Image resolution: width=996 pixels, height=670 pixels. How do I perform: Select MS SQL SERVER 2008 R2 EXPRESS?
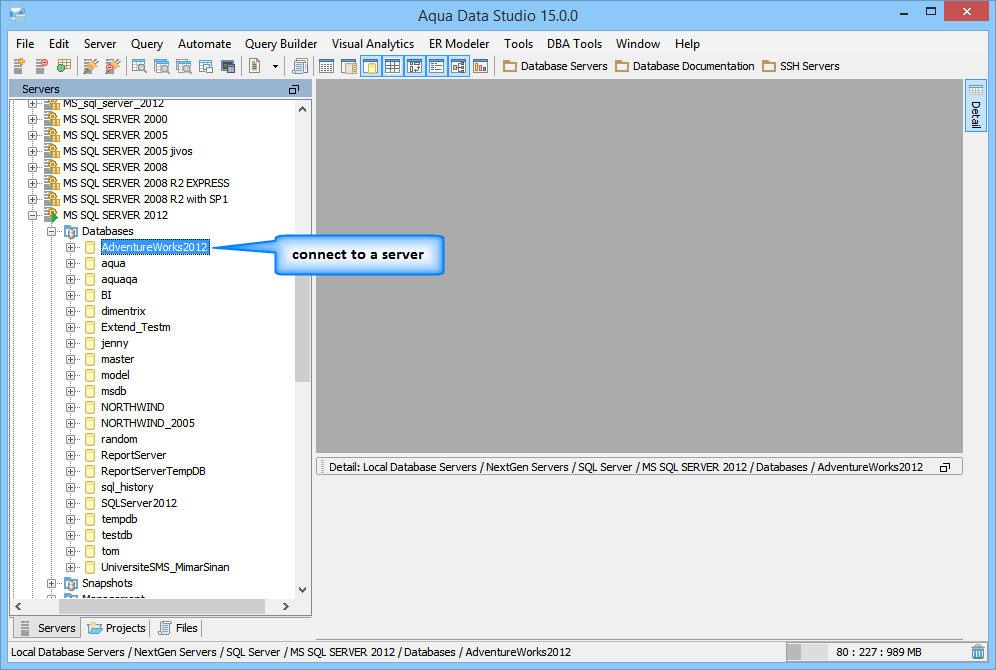coord(146,183)
